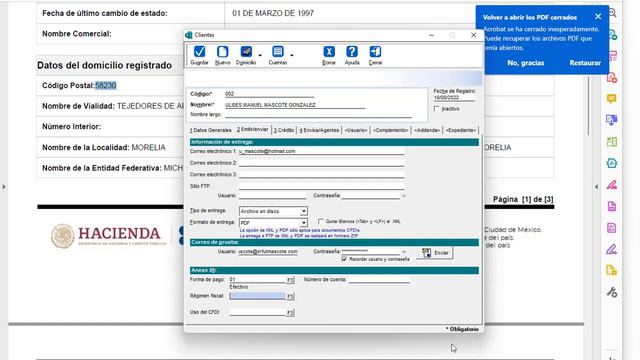Enable Quitar Blancos al XML checkbox
Image resolution: width=640 pixels, height=360 pixels.
(320, 221)
